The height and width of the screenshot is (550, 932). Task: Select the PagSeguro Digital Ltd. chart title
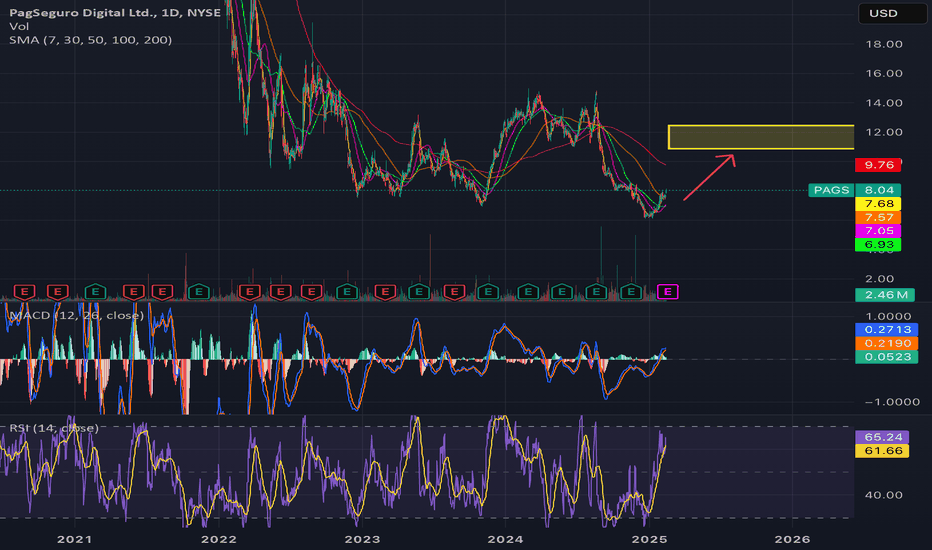tap(115, 12)
